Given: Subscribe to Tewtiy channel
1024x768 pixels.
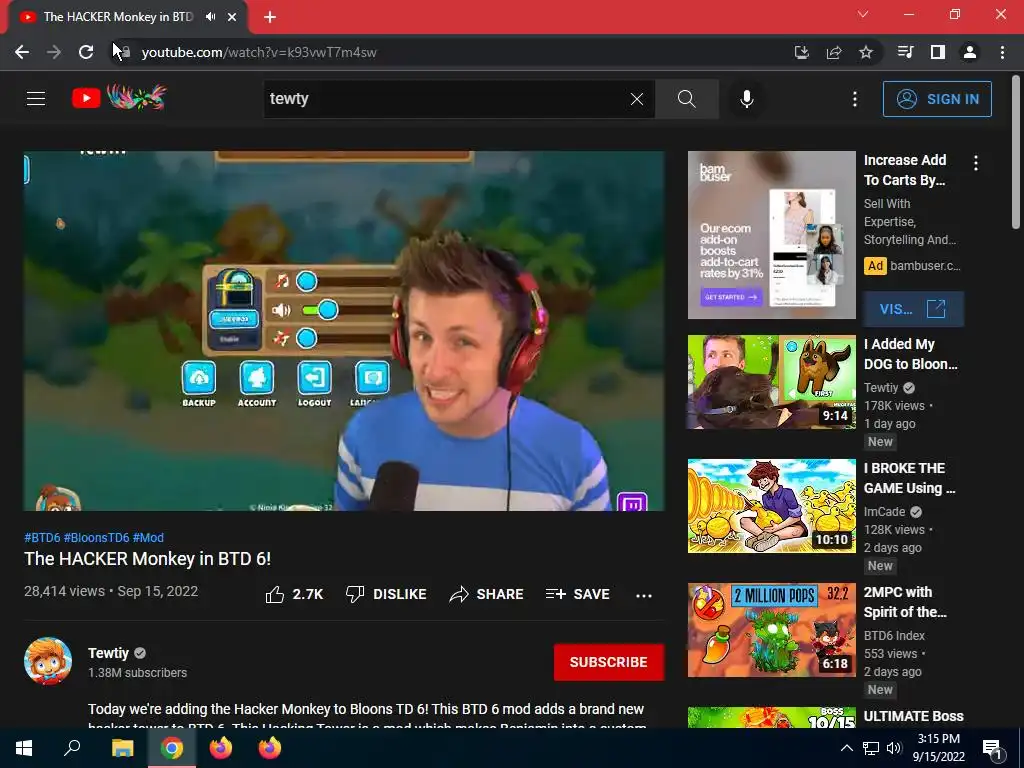Looking at the screenshot, I should (609, 662).
